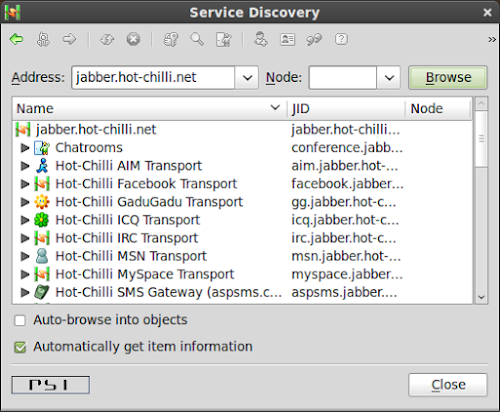Click the service list vertical scrollbar
Screen dimensions: 500x412
point(481,200)
